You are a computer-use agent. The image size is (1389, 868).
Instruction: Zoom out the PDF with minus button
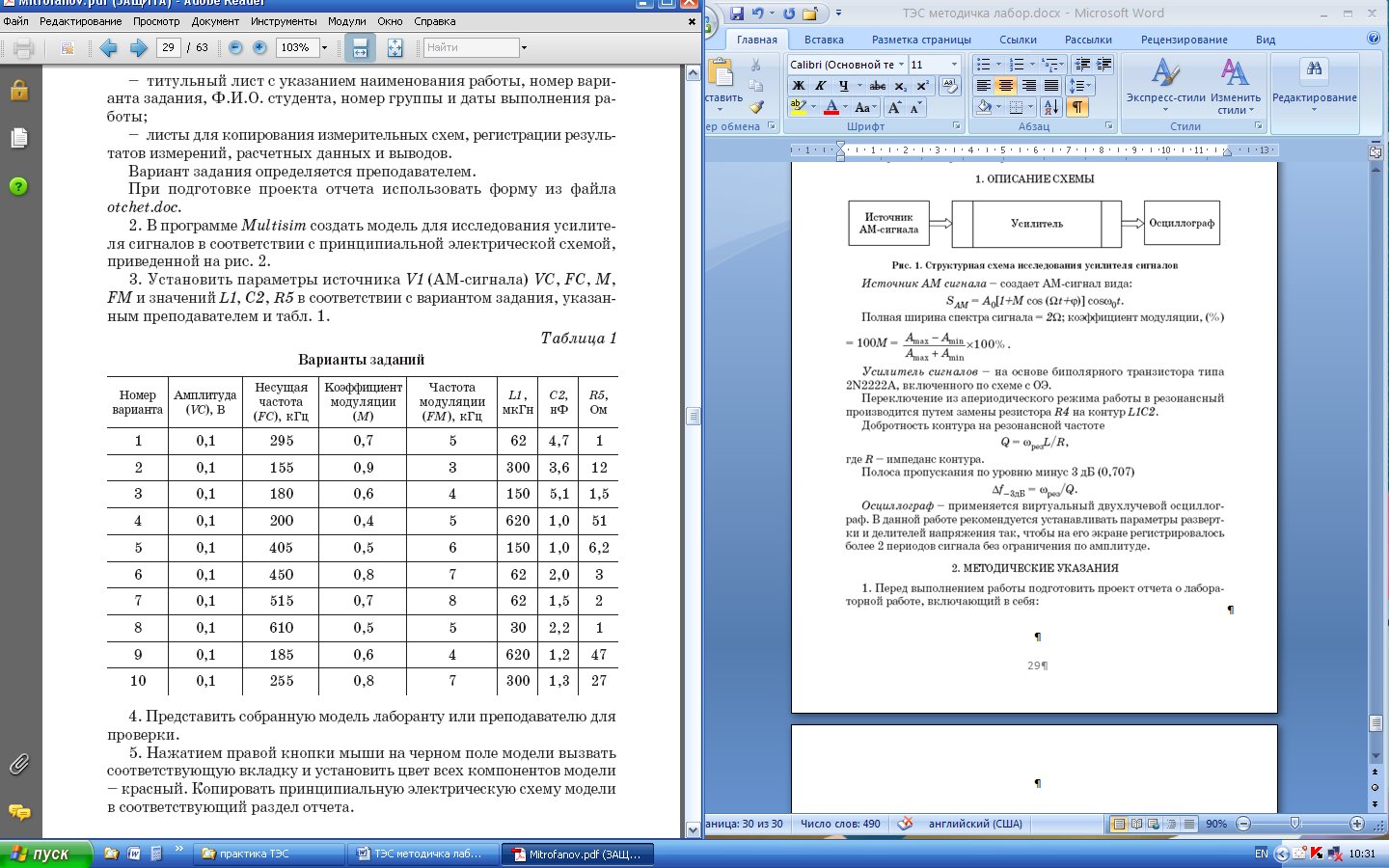[235, 47]
